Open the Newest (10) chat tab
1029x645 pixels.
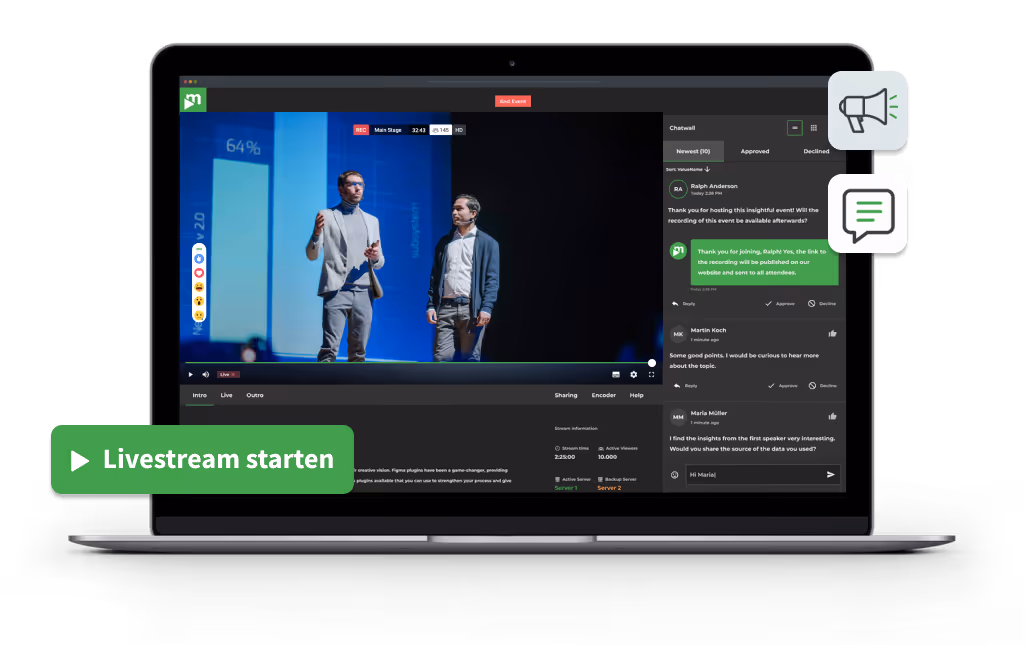coord(694,151)
